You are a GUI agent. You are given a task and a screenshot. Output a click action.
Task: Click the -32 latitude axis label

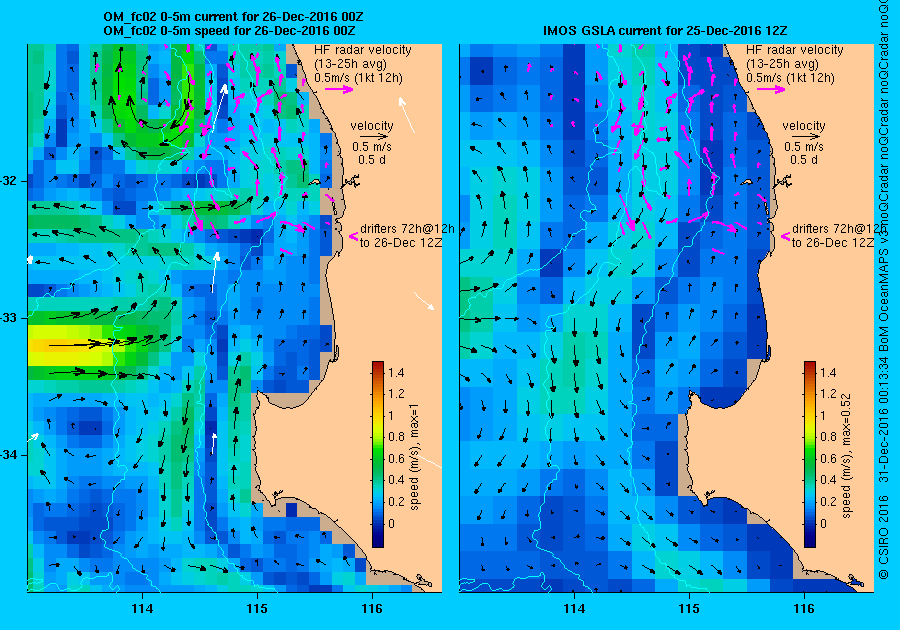[9, 181]
